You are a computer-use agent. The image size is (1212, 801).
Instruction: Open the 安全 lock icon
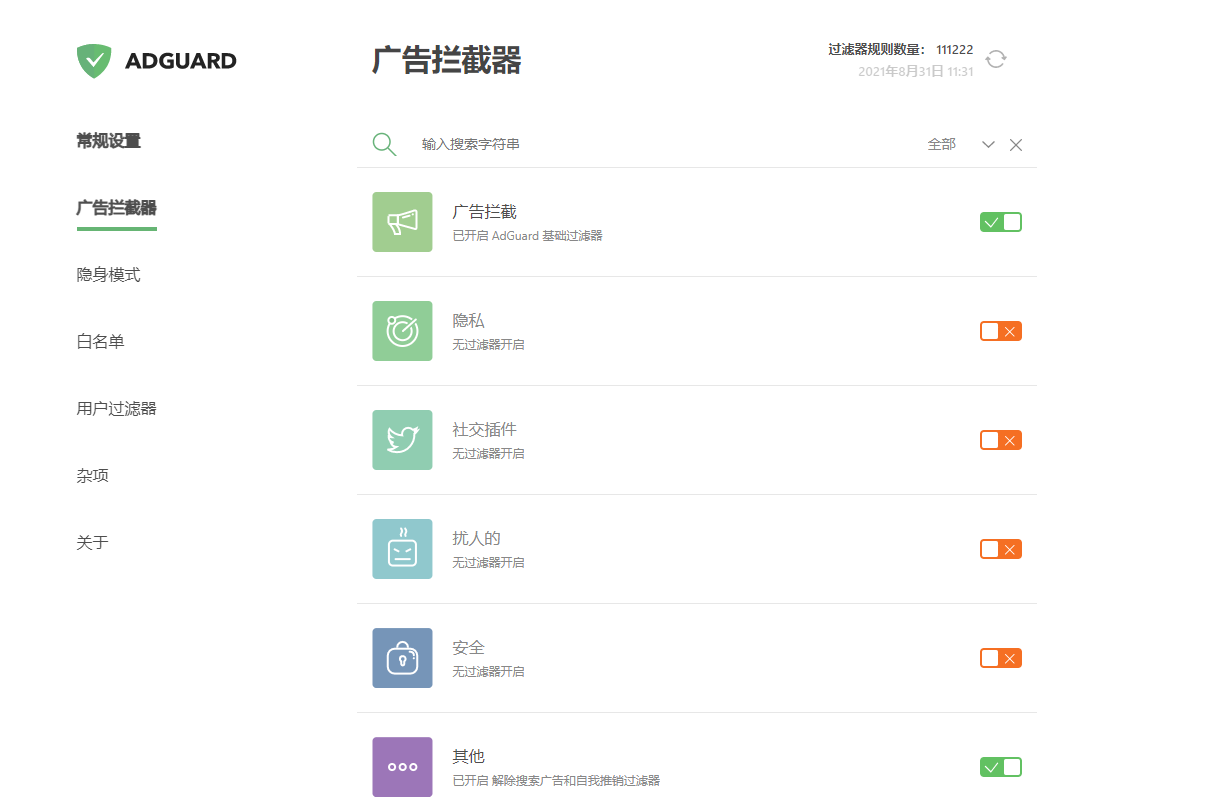tap(402, 658)
